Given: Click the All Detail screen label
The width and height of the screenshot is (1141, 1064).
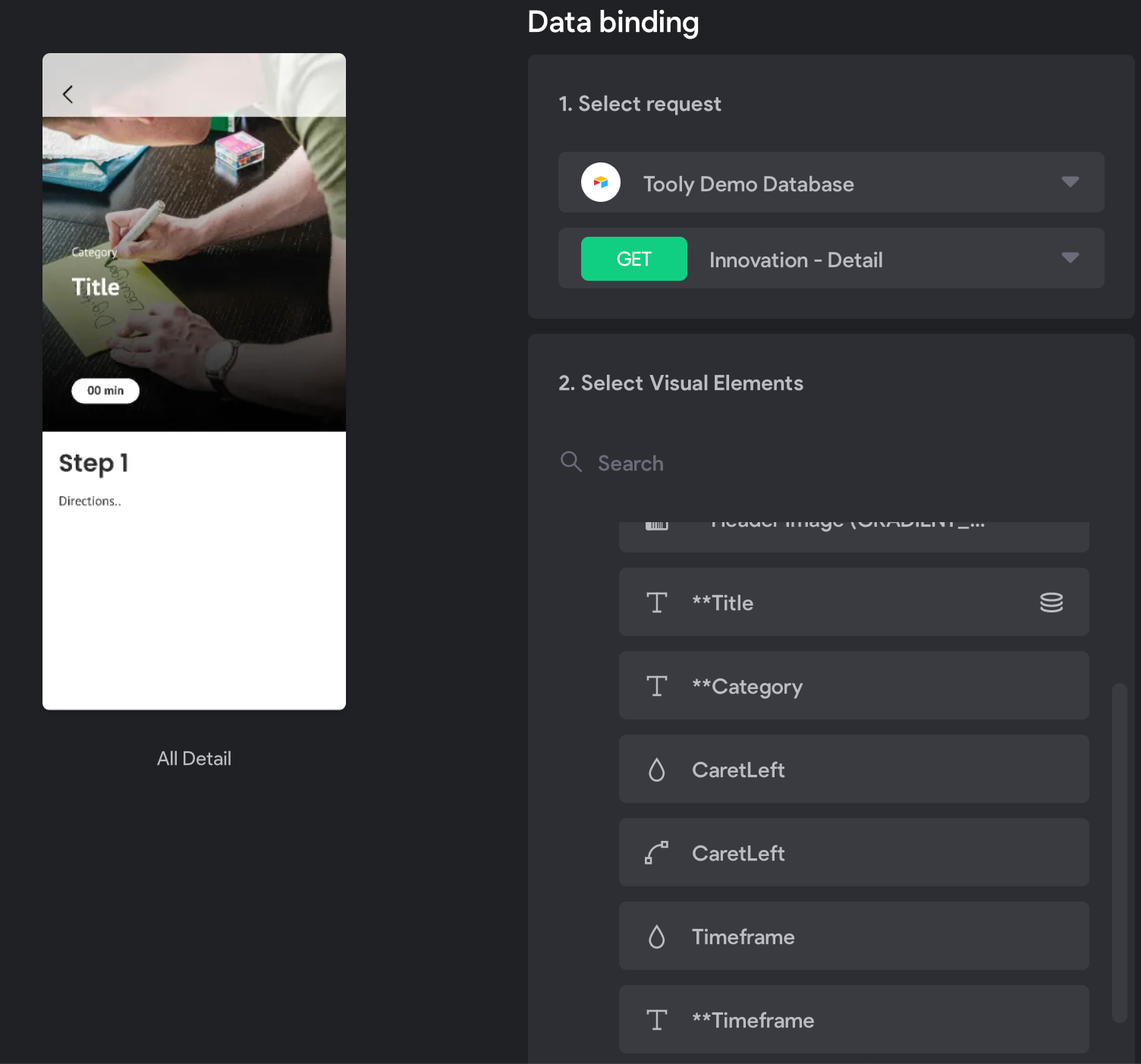Looking at the screenshot, I should [x=194, y=758].
